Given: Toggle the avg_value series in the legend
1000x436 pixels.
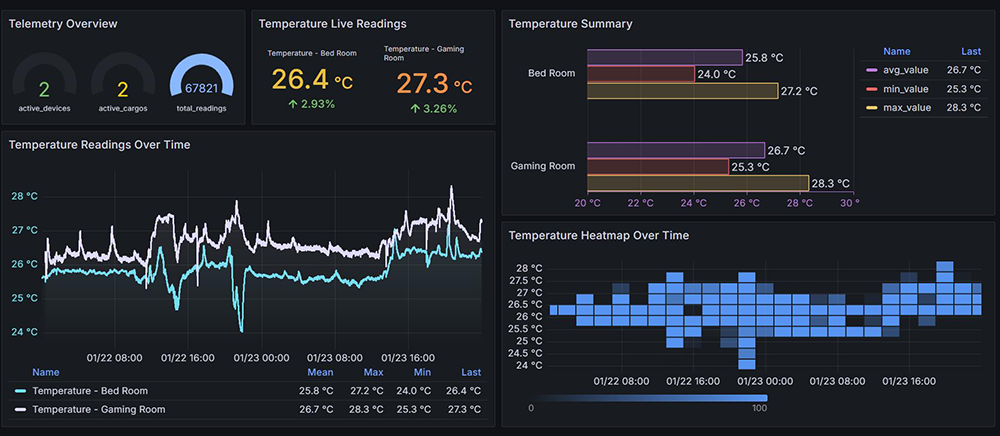Looking at the screenshot, I should point(897,70).
